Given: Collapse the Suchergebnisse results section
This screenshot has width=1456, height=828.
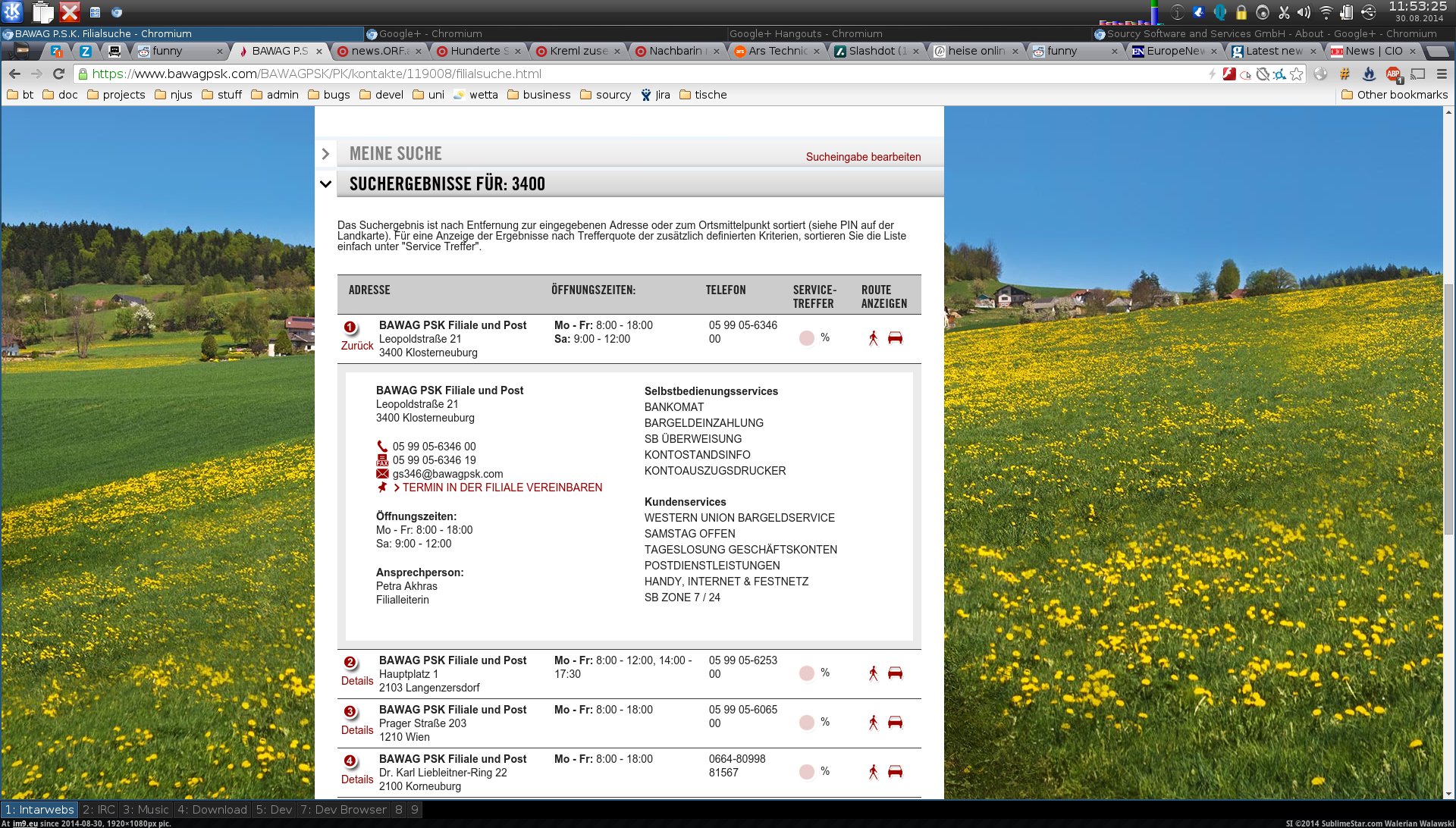Looking at the screenshot, I should (326, 183).
